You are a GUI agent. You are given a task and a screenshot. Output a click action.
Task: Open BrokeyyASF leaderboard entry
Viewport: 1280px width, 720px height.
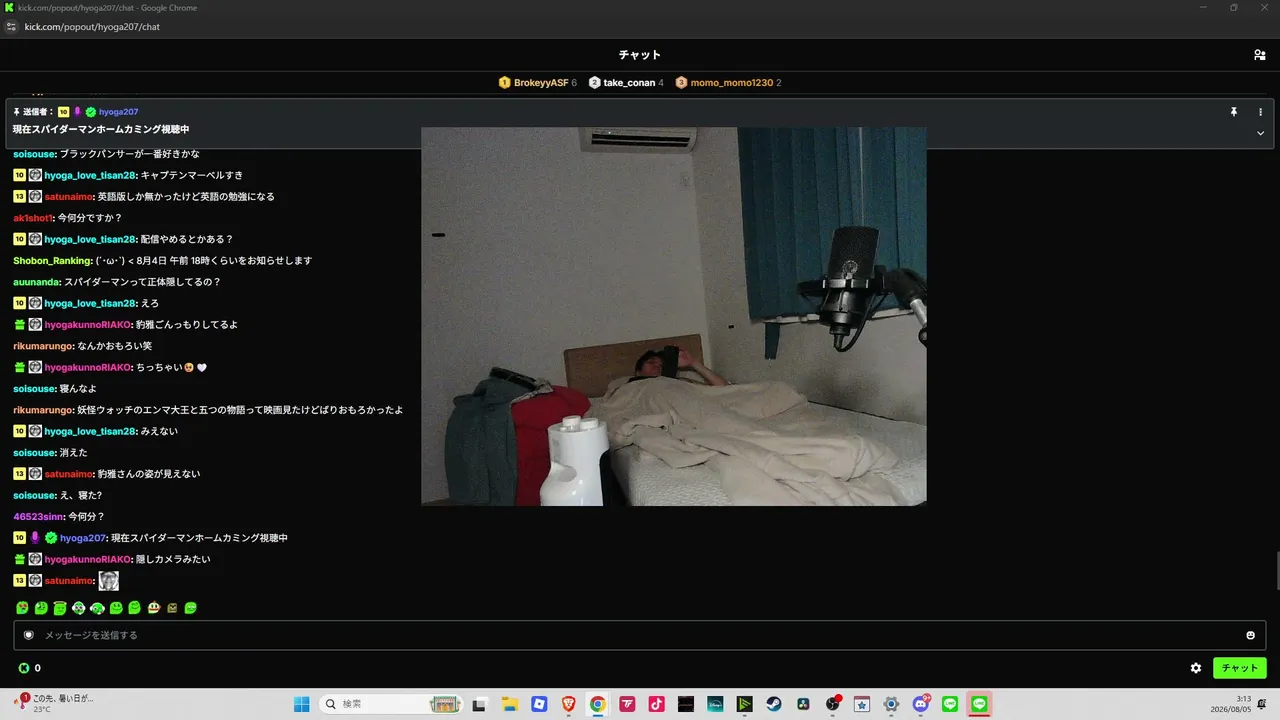pyautogui.click(x=538, y=83)
